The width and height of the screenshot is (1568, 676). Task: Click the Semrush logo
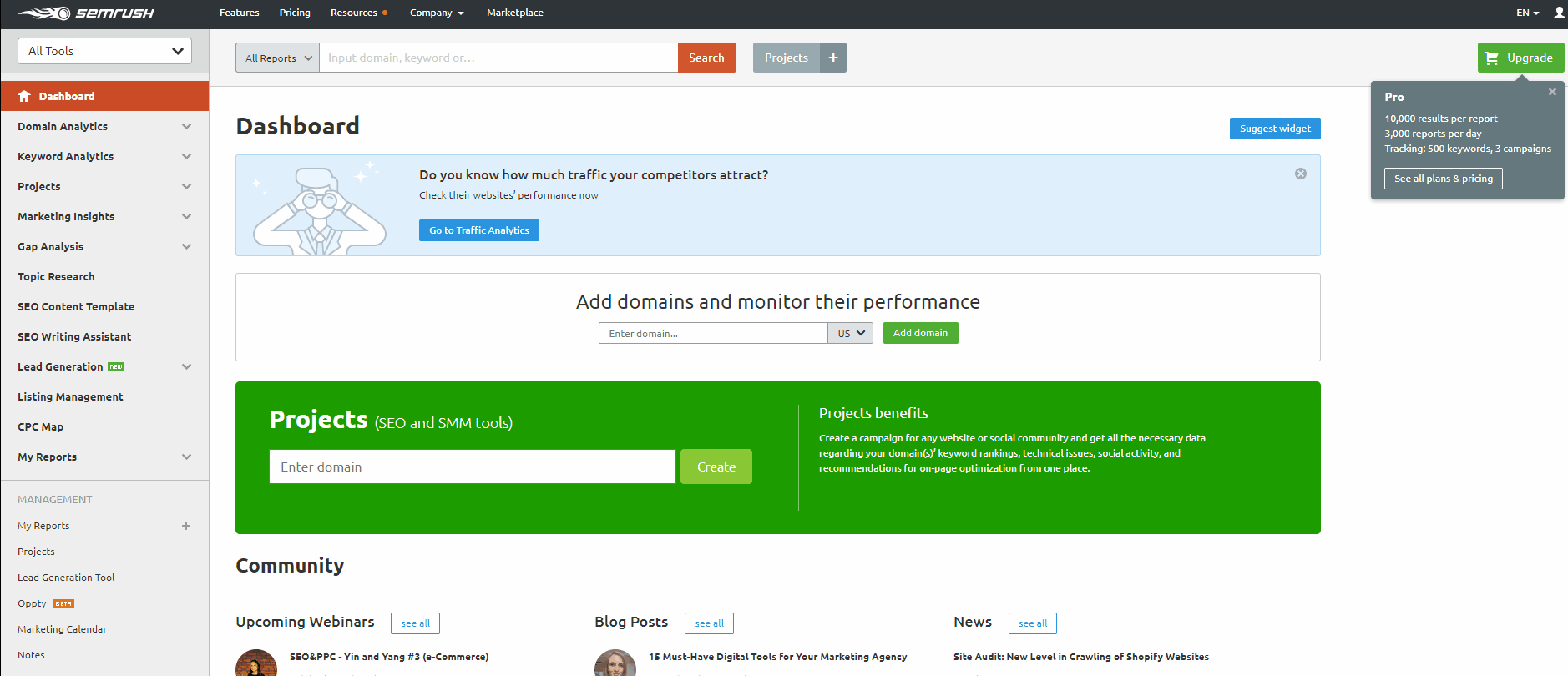tap(86, 13)
